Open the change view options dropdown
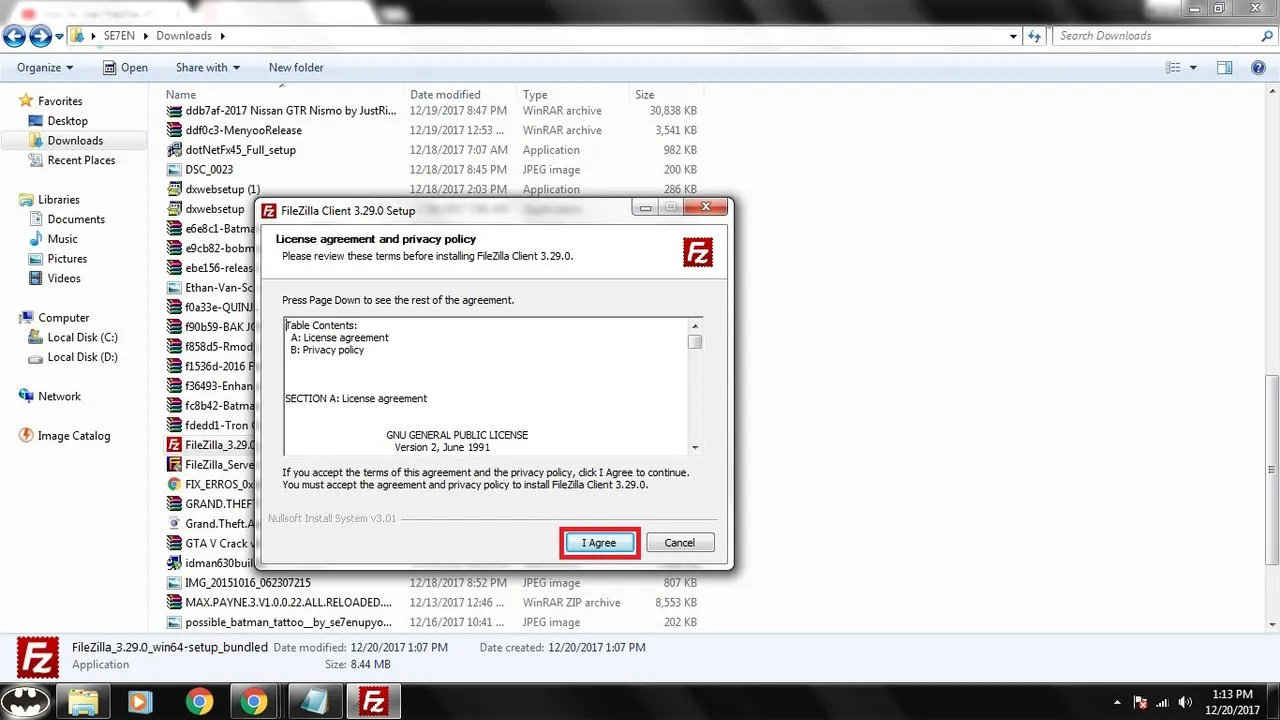1280x720 pixels. 1193,68
